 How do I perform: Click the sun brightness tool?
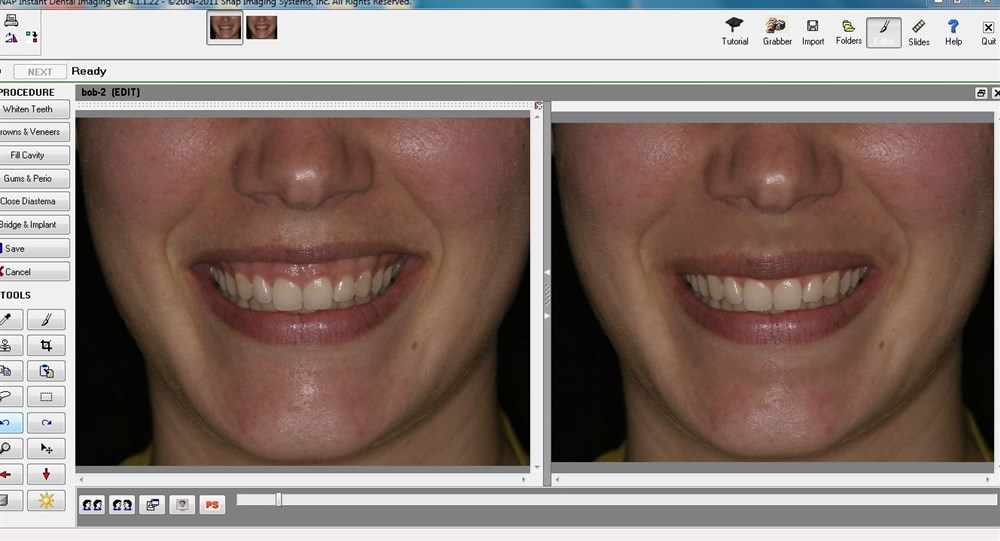point(46,501)
